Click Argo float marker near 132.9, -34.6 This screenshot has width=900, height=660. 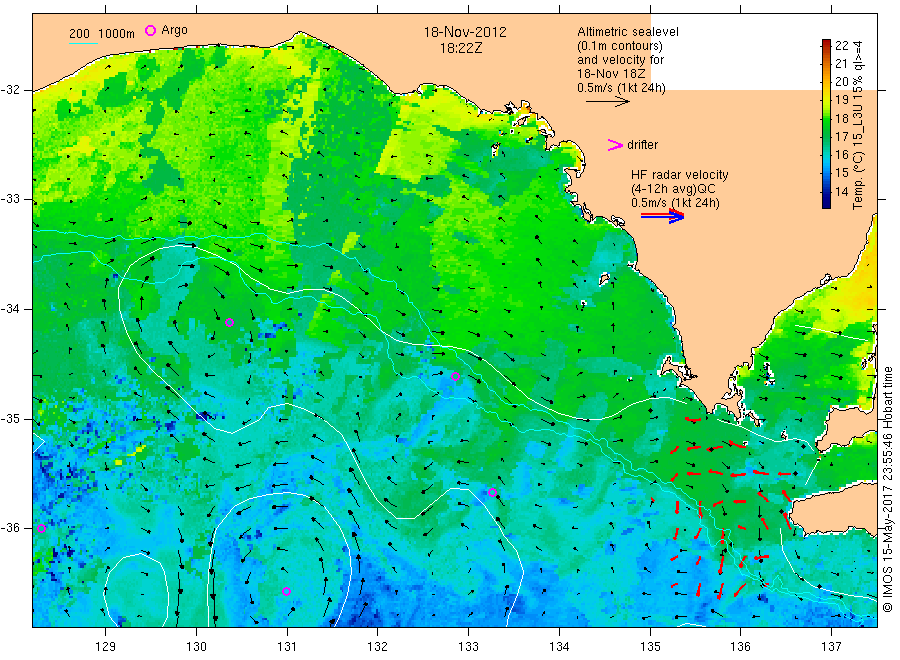tap(456, 376)
